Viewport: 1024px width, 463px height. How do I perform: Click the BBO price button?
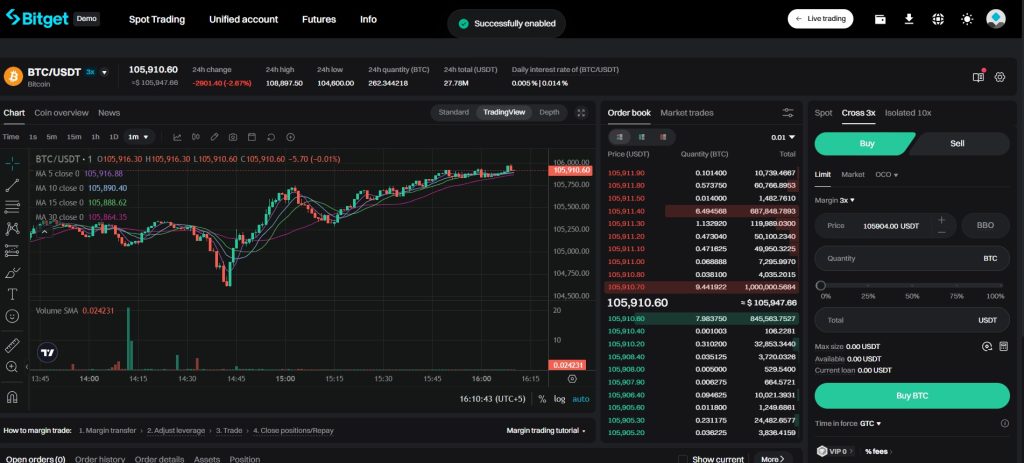click(x=985, y=225)
